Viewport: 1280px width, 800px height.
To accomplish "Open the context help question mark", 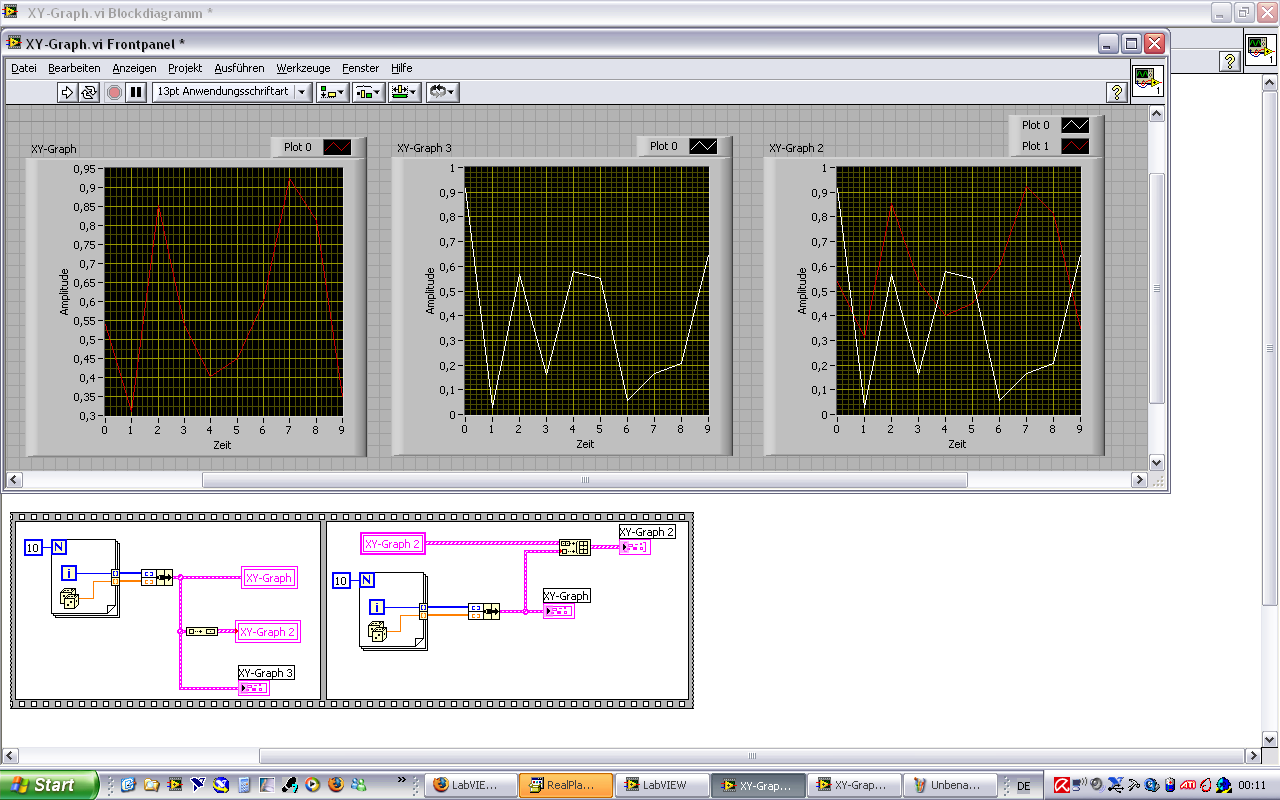I will click(x=1117, y=92).
